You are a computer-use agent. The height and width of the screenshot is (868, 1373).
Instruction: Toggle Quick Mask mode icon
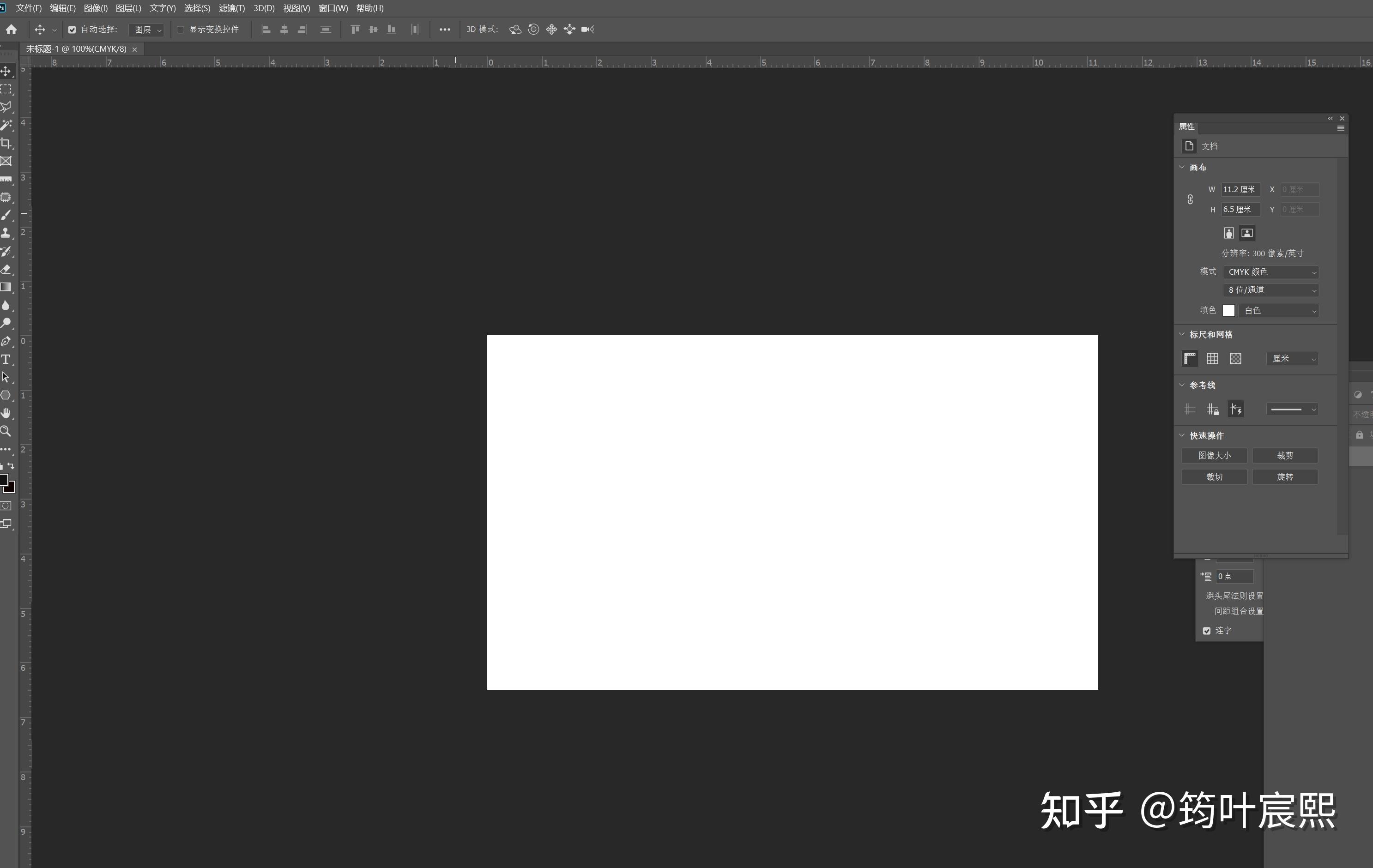pyautogui.click(x=6, y=506)
